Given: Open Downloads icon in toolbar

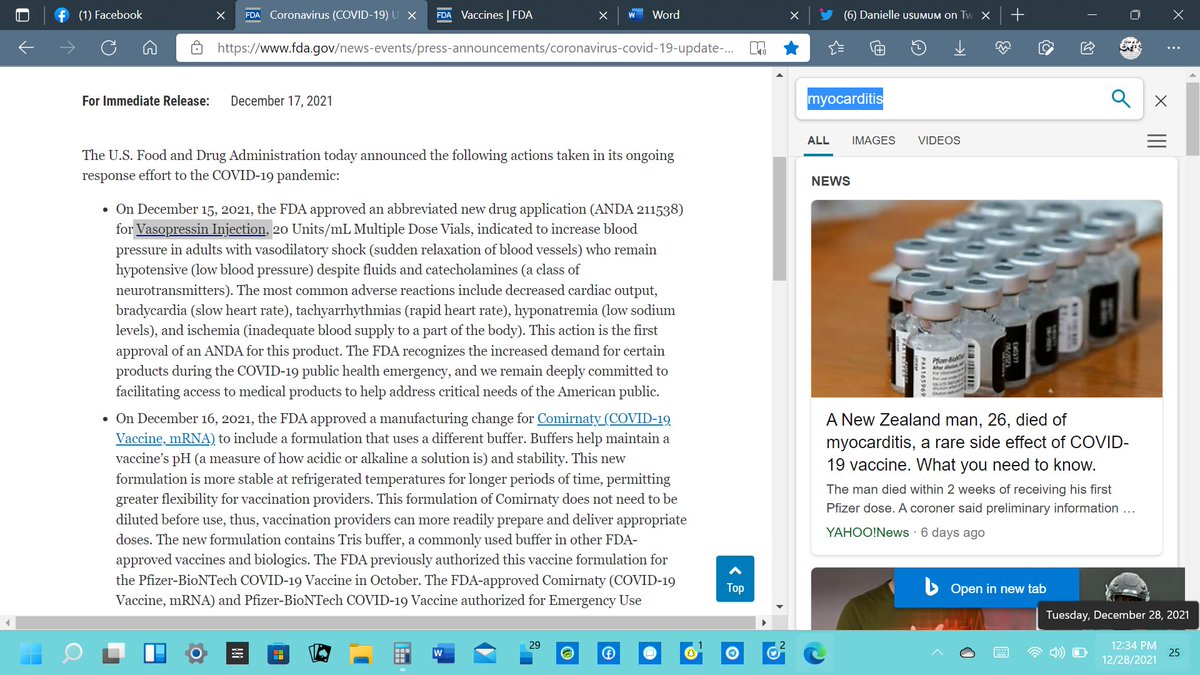Looking at the screenshot, I should (x=960, y=47).
